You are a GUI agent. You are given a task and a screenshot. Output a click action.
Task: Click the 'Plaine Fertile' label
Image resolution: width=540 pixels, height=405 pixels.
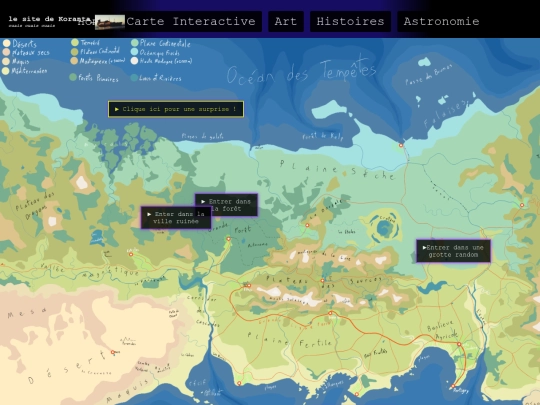(290, 340)
